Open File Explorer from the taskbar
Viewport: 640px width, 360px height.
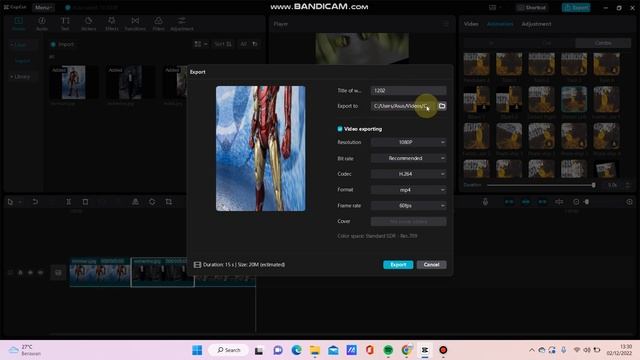(x=315, y=350)
